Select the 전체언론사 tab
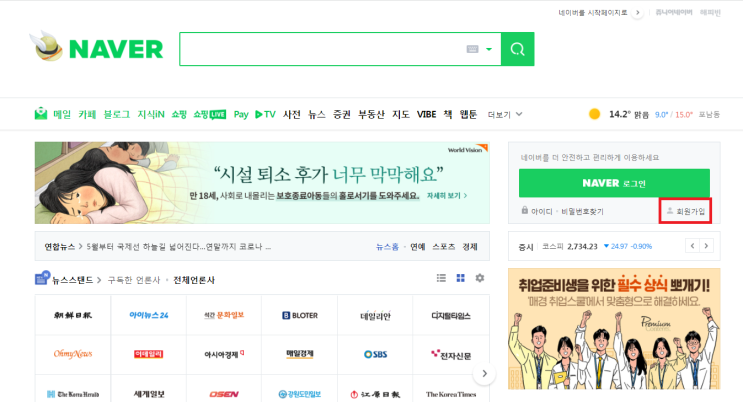 [194, 280]
